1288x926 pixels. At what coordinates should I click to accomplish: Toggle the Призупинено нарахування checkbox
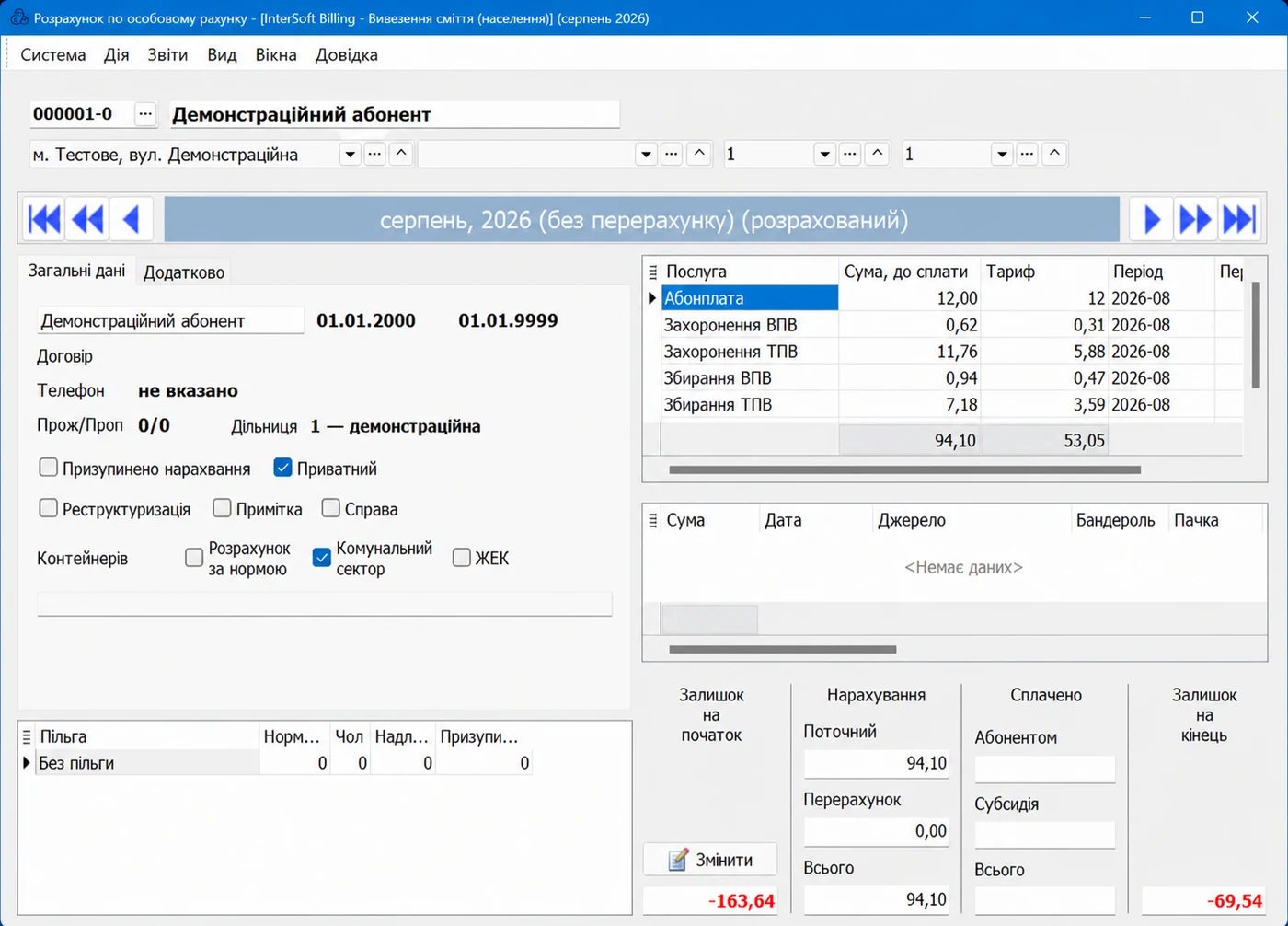49,468
